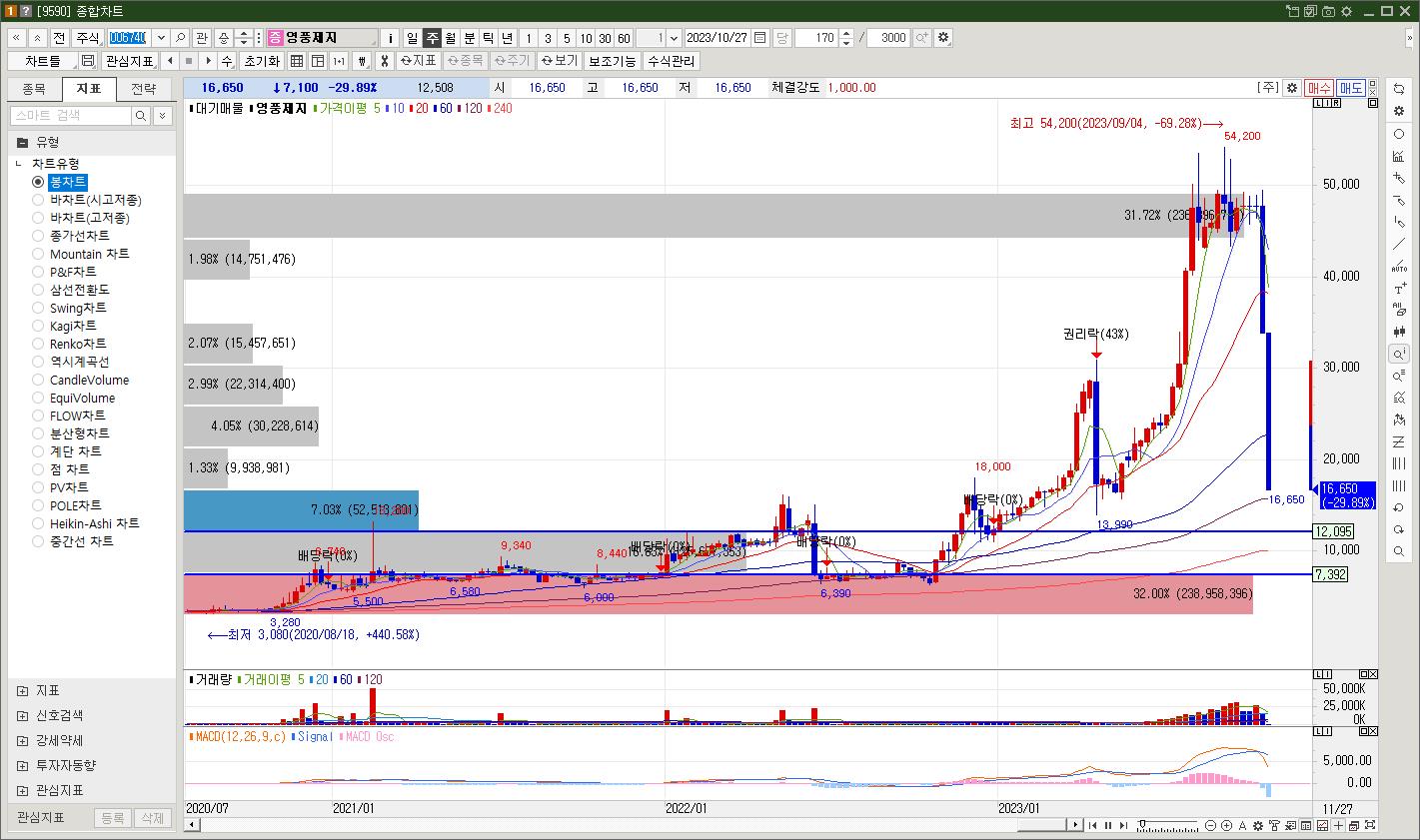Screen dimensions: 1420x840
Task: Select the AUTO trendline tool
Action: (x=1399, y=266)
